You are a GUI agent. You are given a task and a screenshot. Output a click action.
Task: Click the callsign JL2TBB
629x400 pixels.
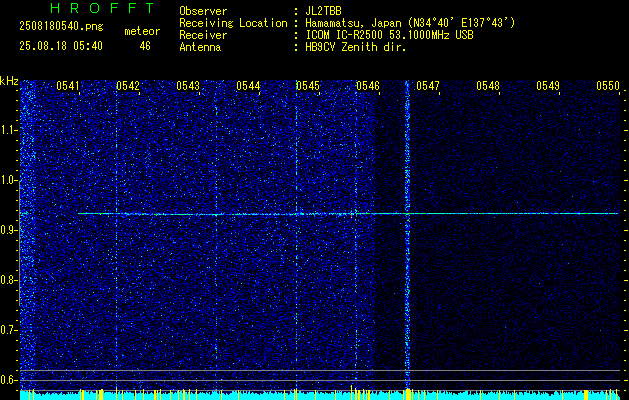[323, 11]
